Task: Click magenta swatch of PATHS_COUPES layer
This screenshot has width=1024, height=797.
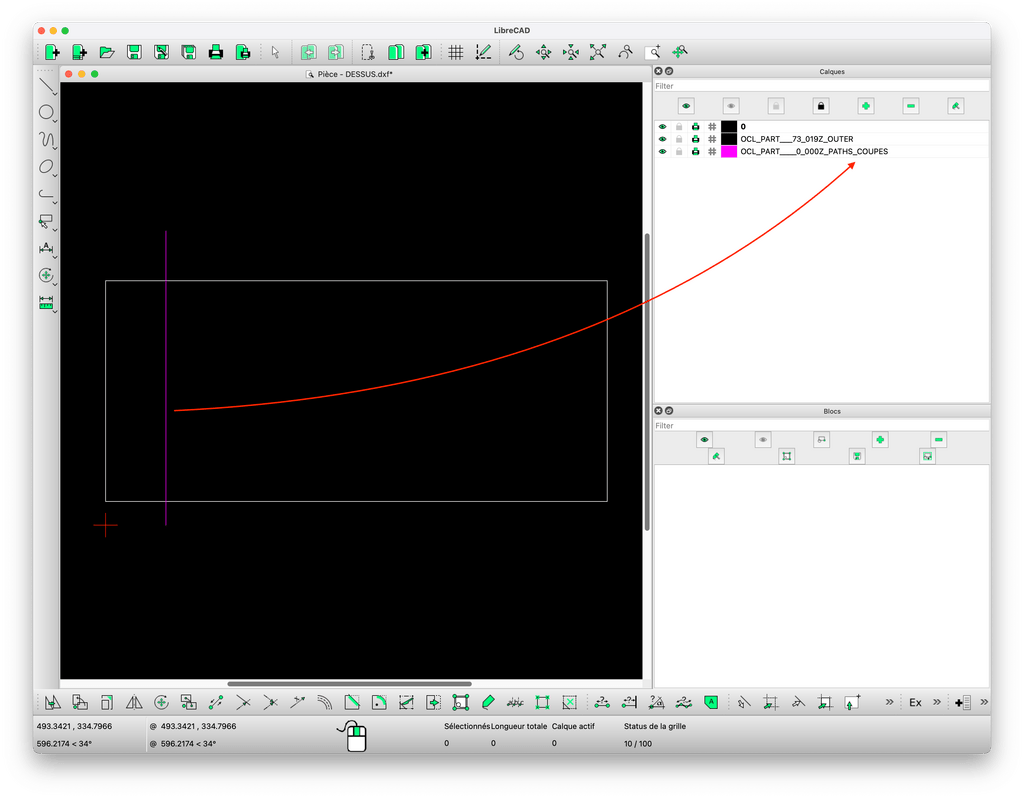Action: [729, 152]
